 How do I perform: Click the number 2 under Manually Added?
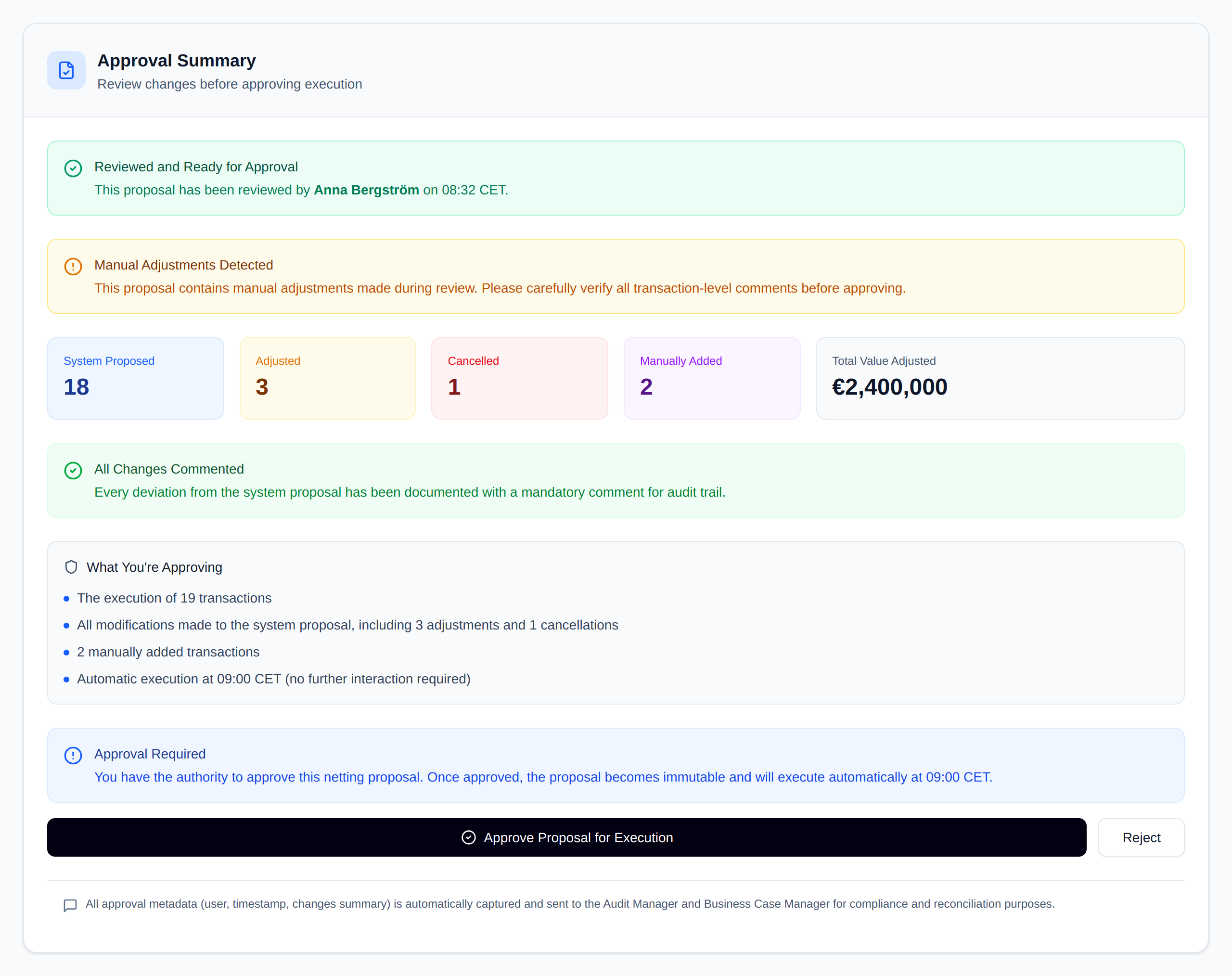(646, 387)
